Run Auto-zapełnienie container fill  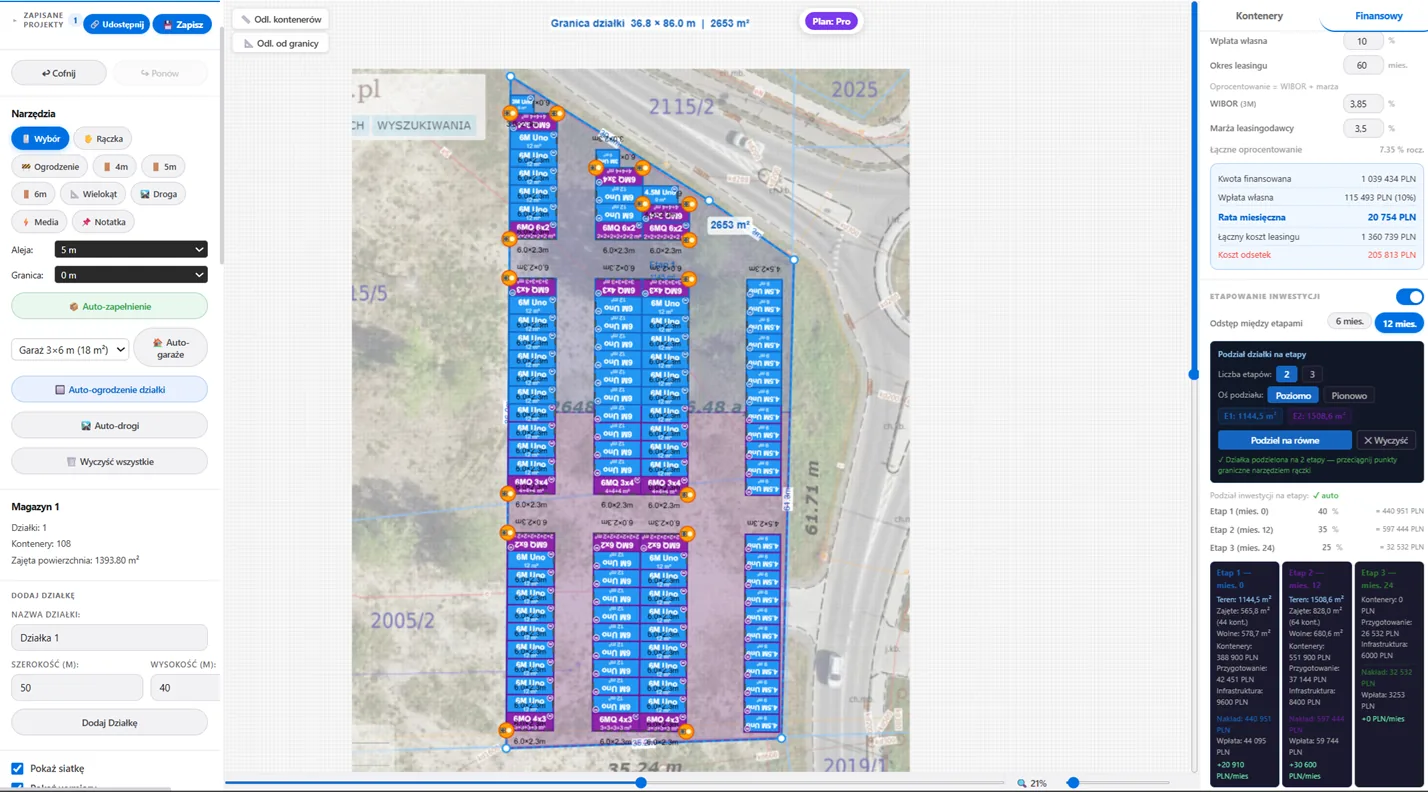click(109, 306)
